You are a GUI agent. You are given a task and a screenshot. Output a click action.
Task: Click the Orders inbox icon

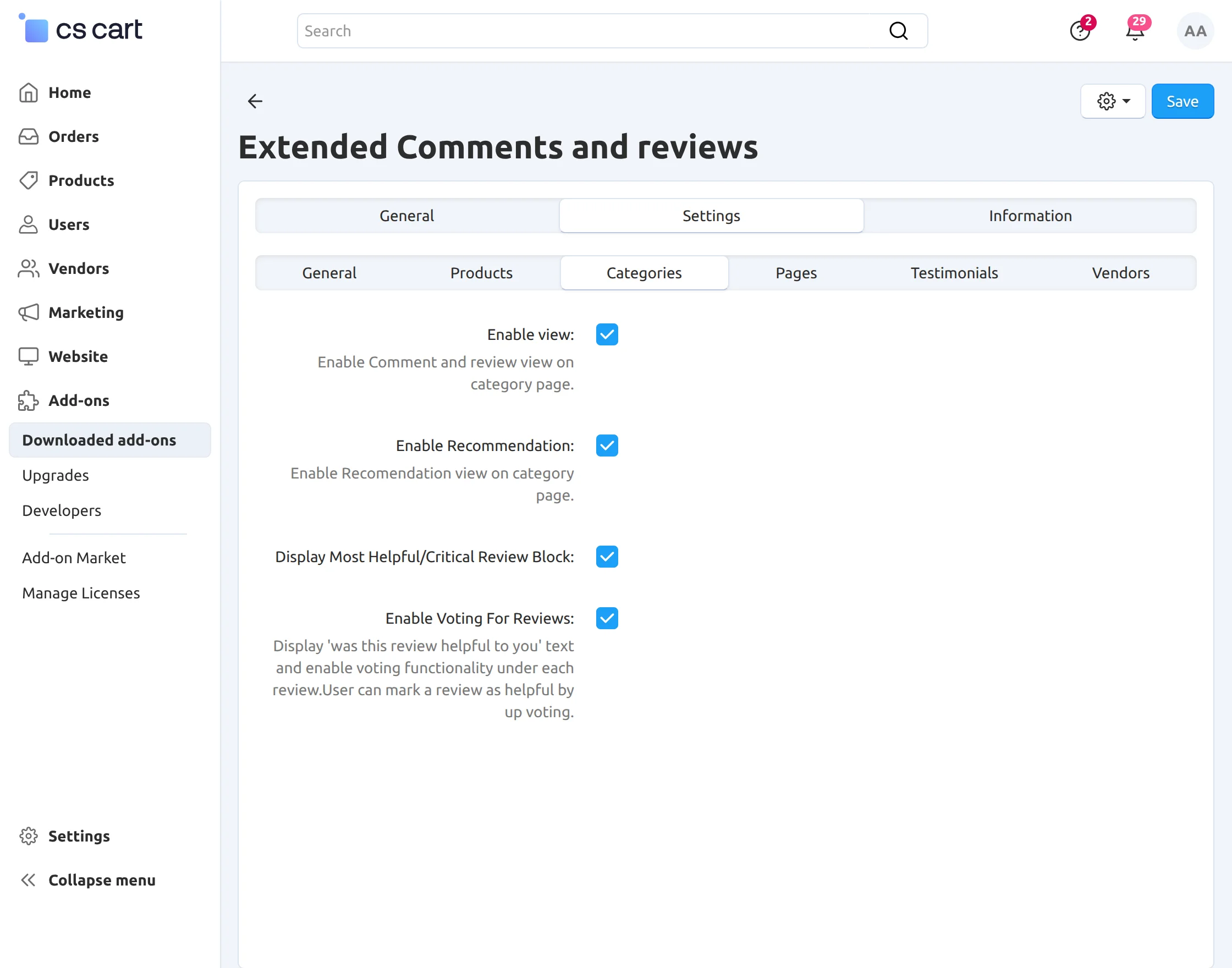click(x=29, y=136)
